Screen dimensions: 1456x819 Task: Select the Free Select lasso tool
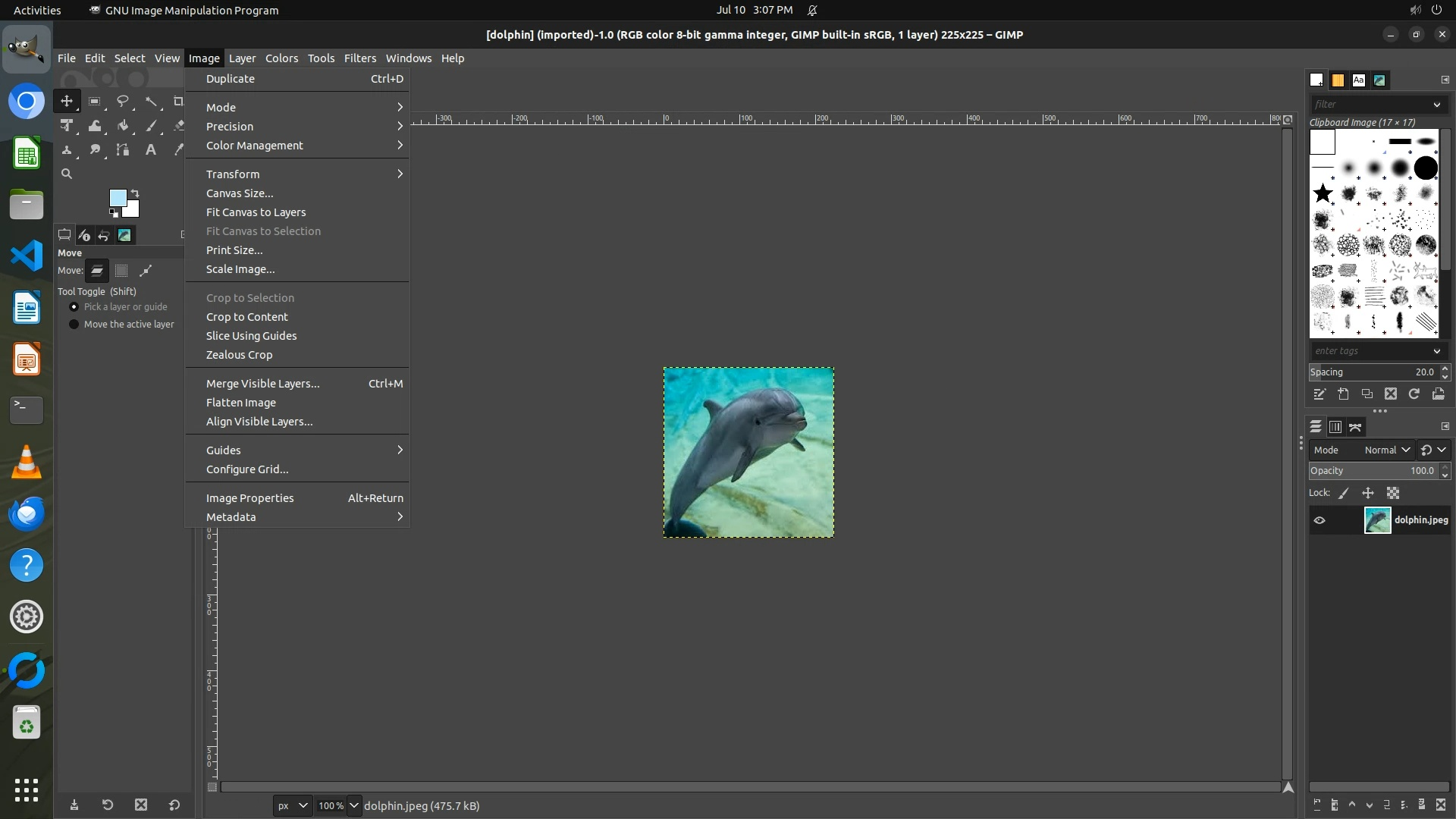123,101
